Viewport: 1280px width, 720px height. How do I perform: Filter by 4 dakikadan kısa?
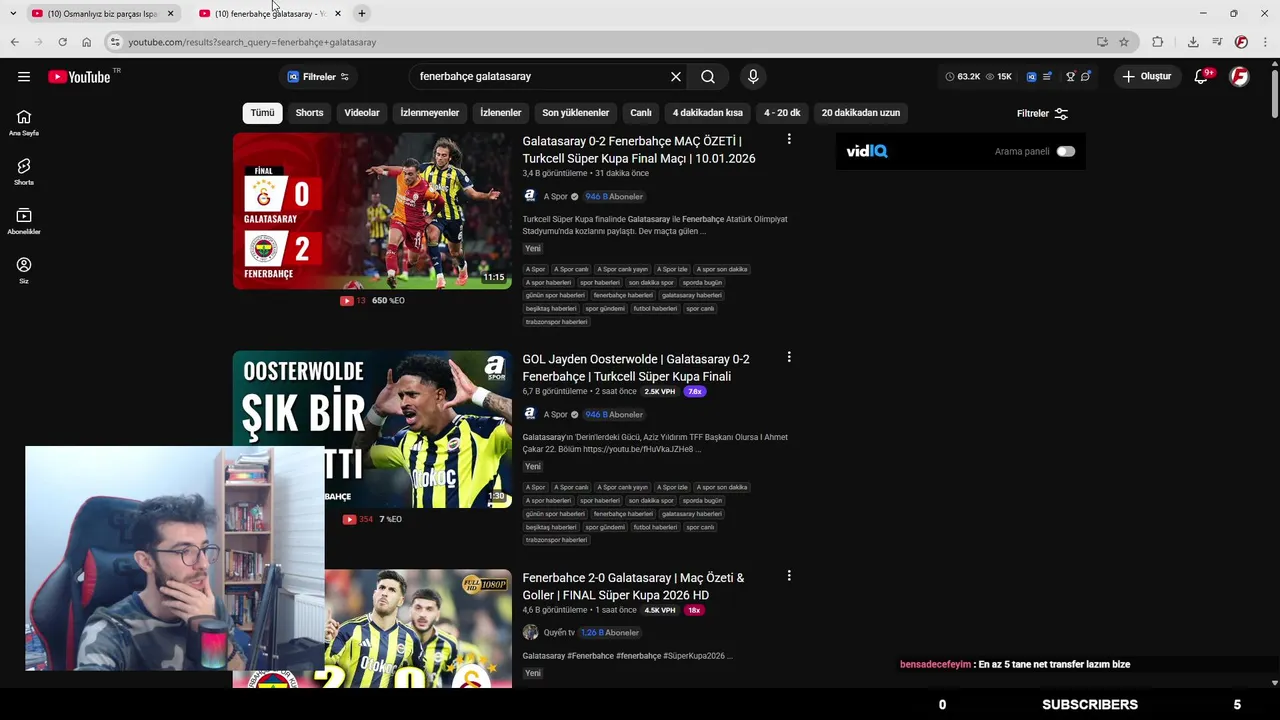point(708,113)
